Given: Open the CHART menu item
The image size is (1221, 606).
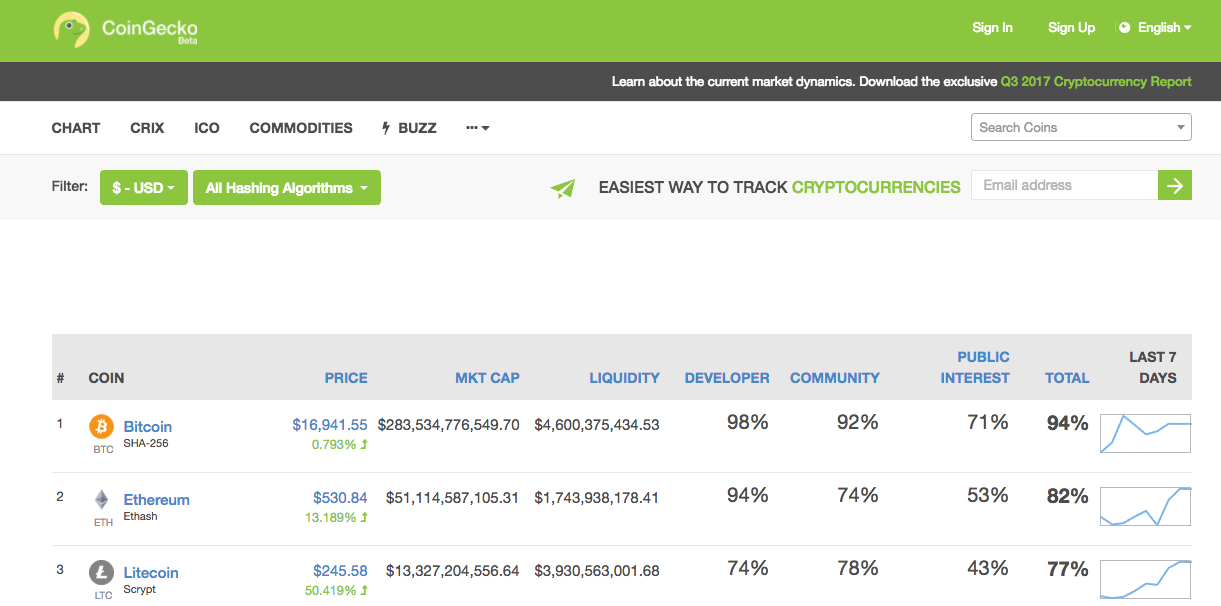Looking at the screenshot, I should tap(76, 128).
